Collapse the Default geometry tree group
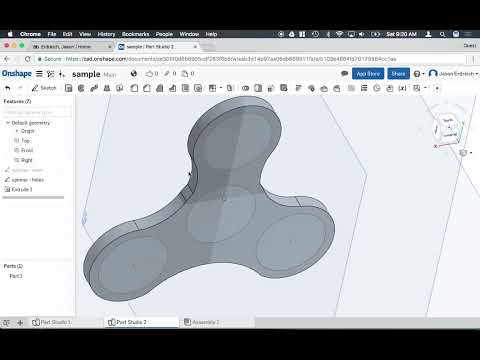Viewport: 480px width, 360px height. tap(8, 123)
